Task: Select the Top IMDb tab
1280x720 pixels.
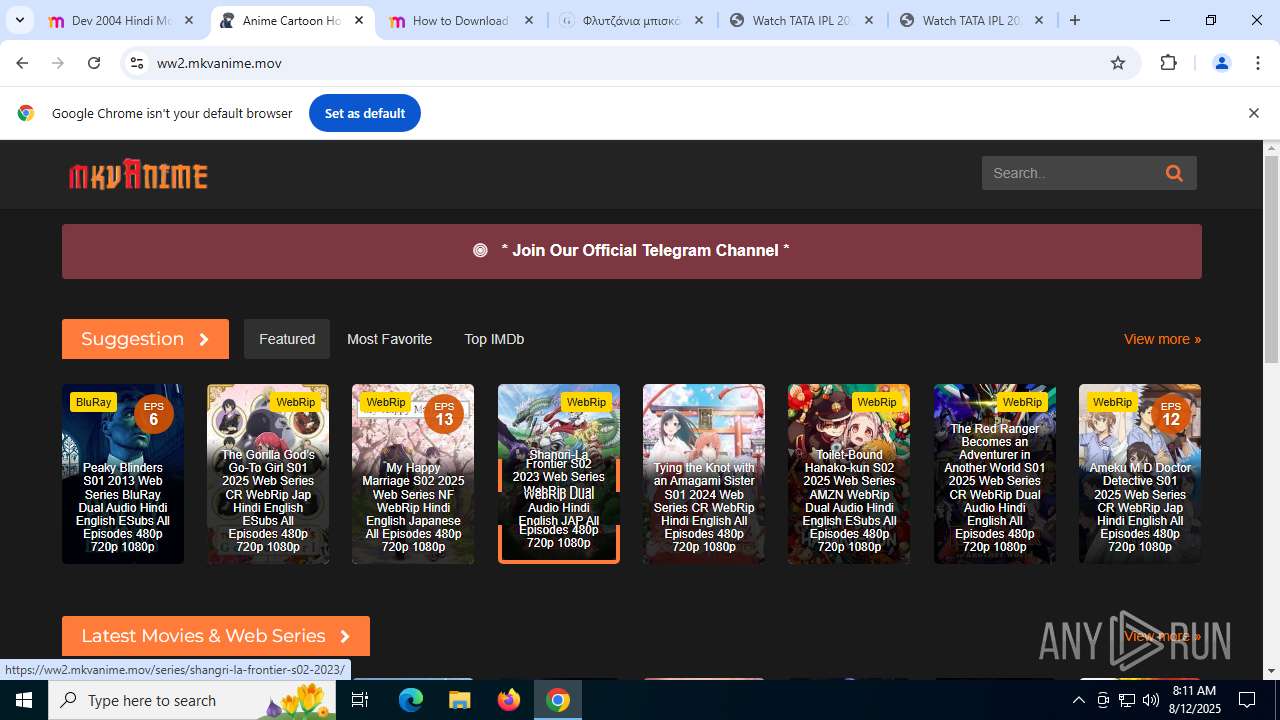Action: click(x=494, y=339)
